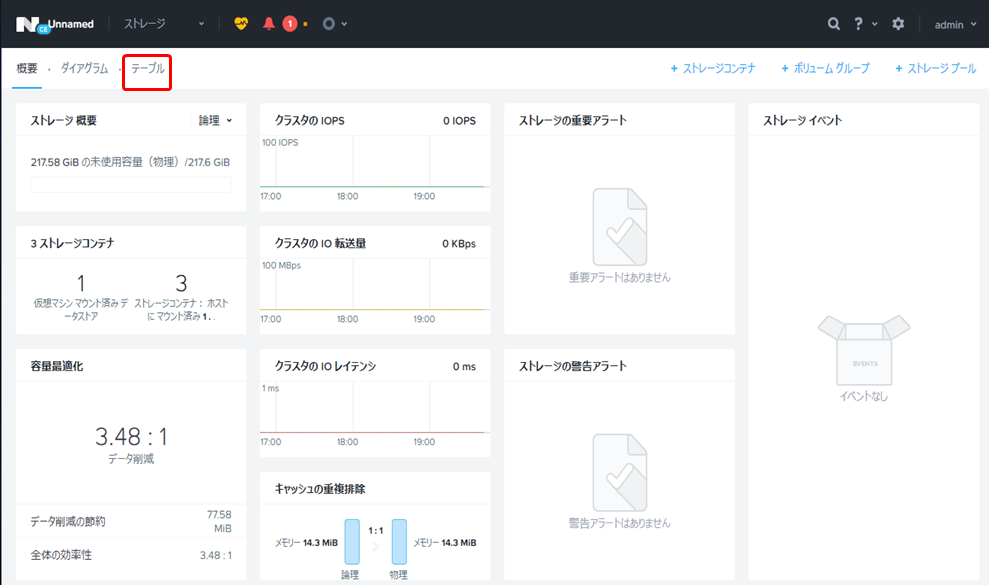Click the ストレージの警告アラート heading

(x=573, y=366)
